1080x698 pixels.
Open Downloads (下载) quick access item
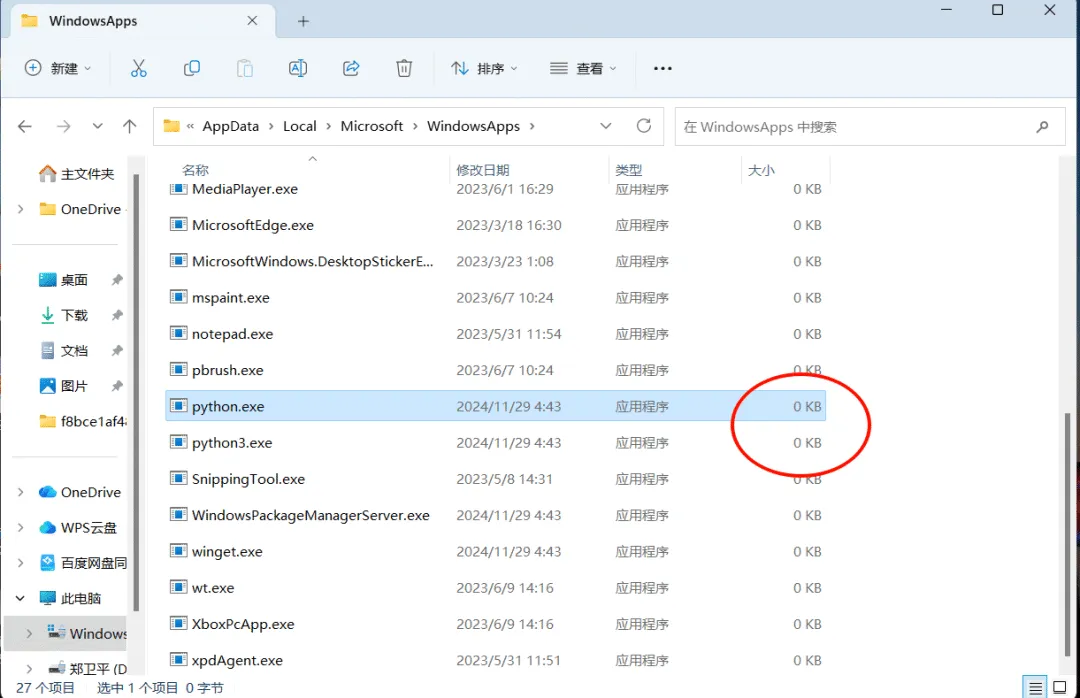point(63,315)
